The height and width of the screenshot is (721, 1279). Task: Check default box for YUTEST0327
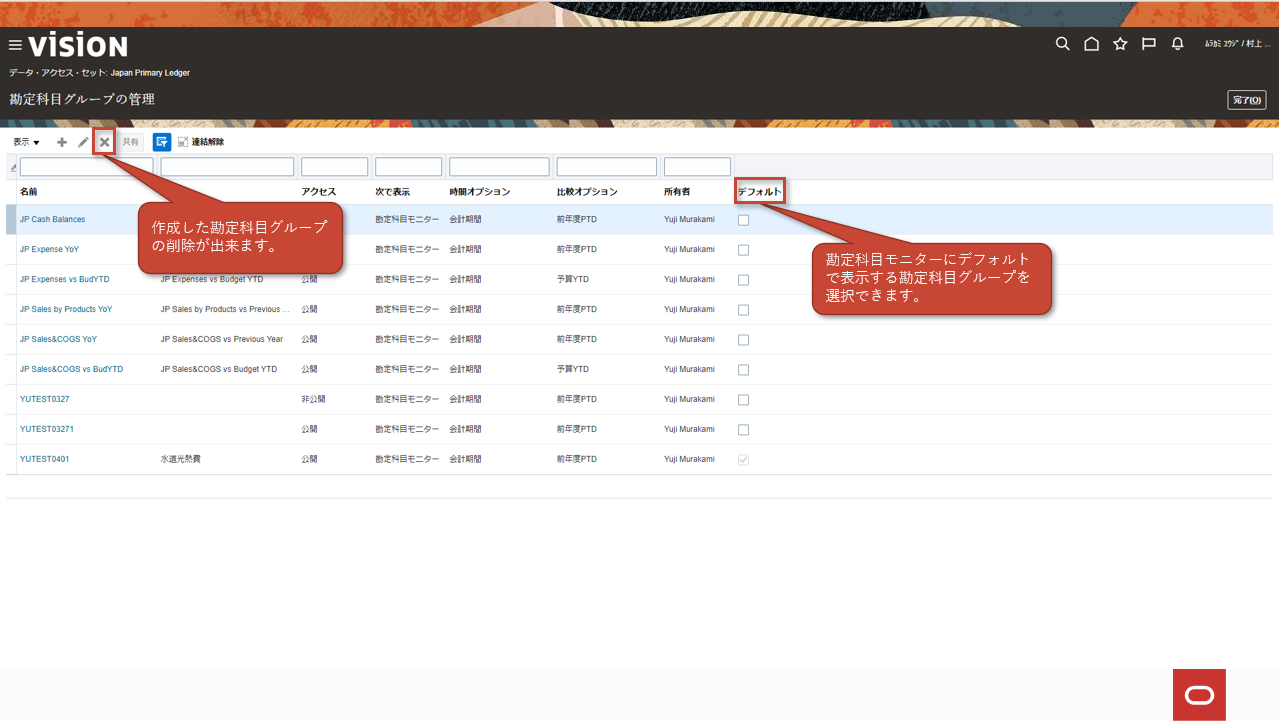743,400
